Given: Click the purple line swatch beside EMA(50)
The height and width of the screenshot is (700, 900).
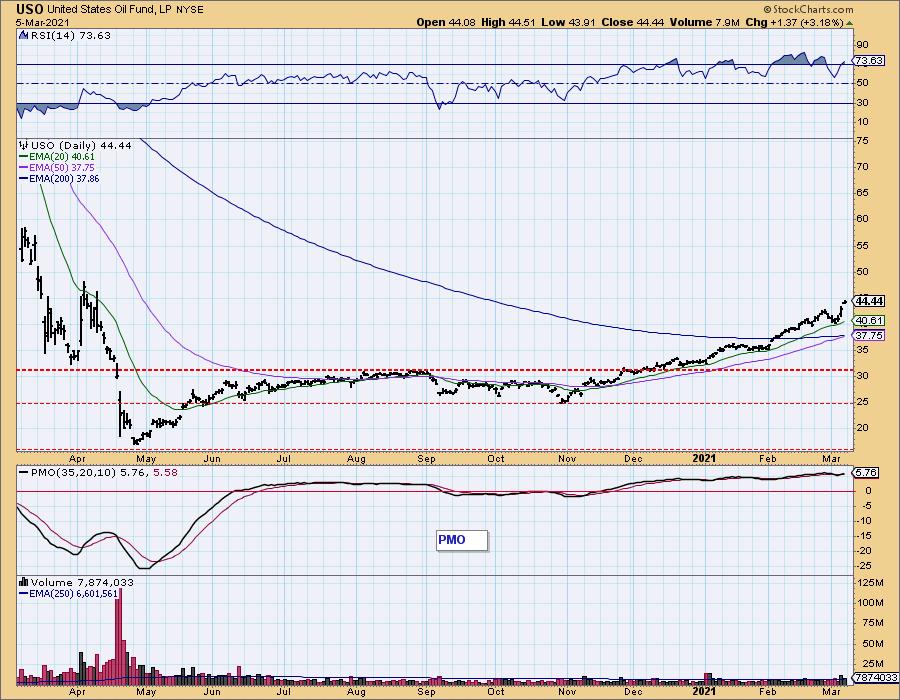Looking at the screenshot, I should pos(24,168).
